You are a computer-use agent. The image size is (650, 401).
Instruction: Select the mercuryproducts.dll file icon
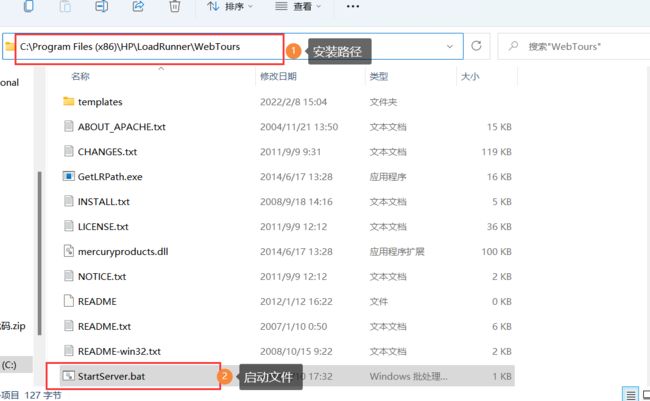pos(68,251)
